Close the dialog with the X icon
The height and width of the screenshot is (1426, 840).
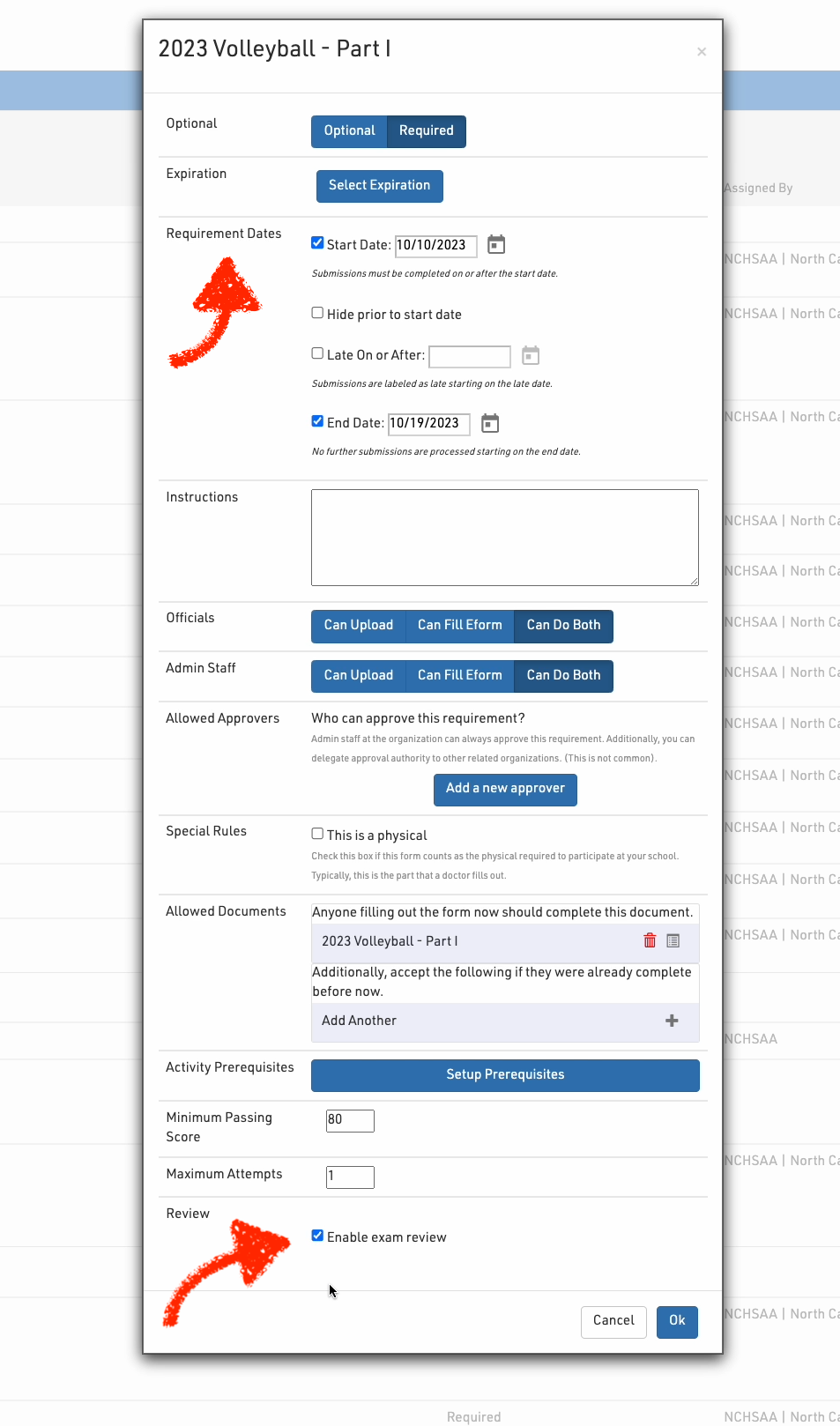click(702, 52)
